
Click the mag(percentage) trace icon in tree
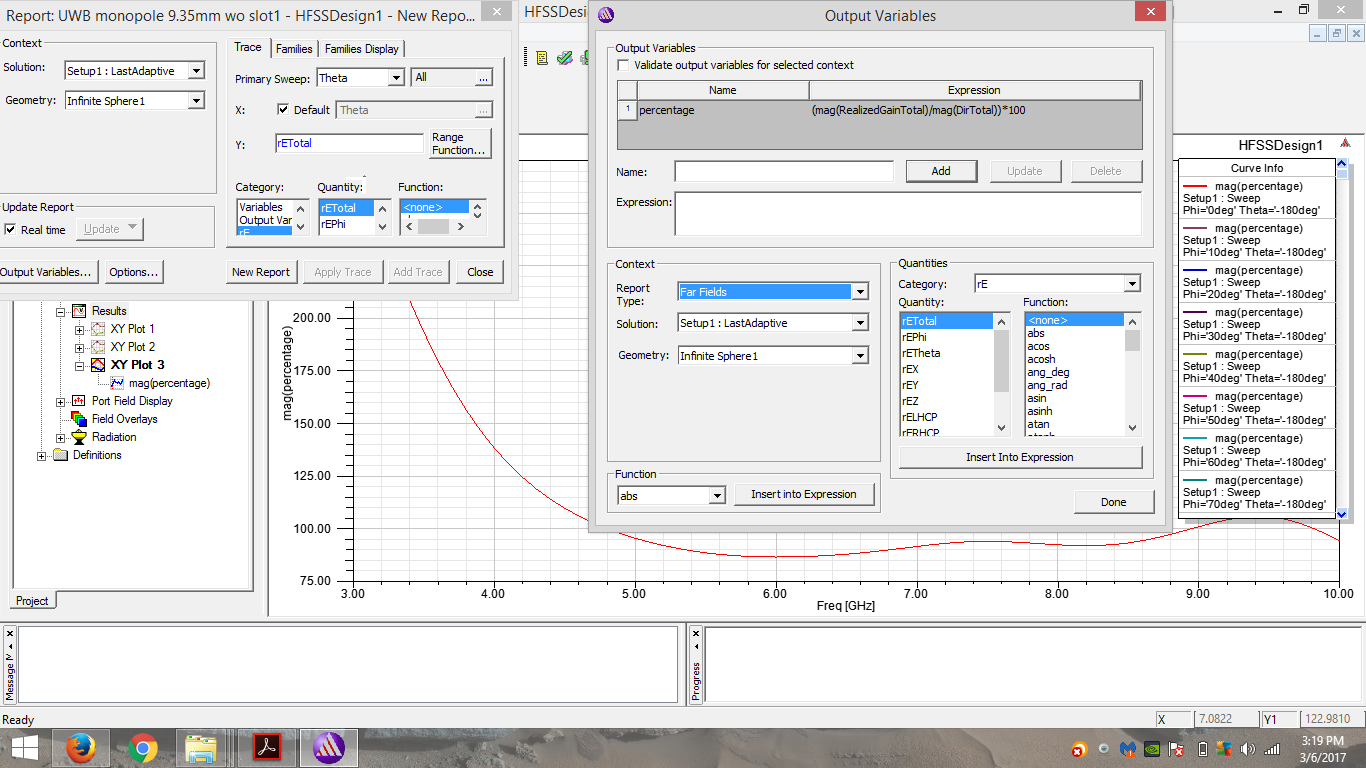[x=117, y=383]
